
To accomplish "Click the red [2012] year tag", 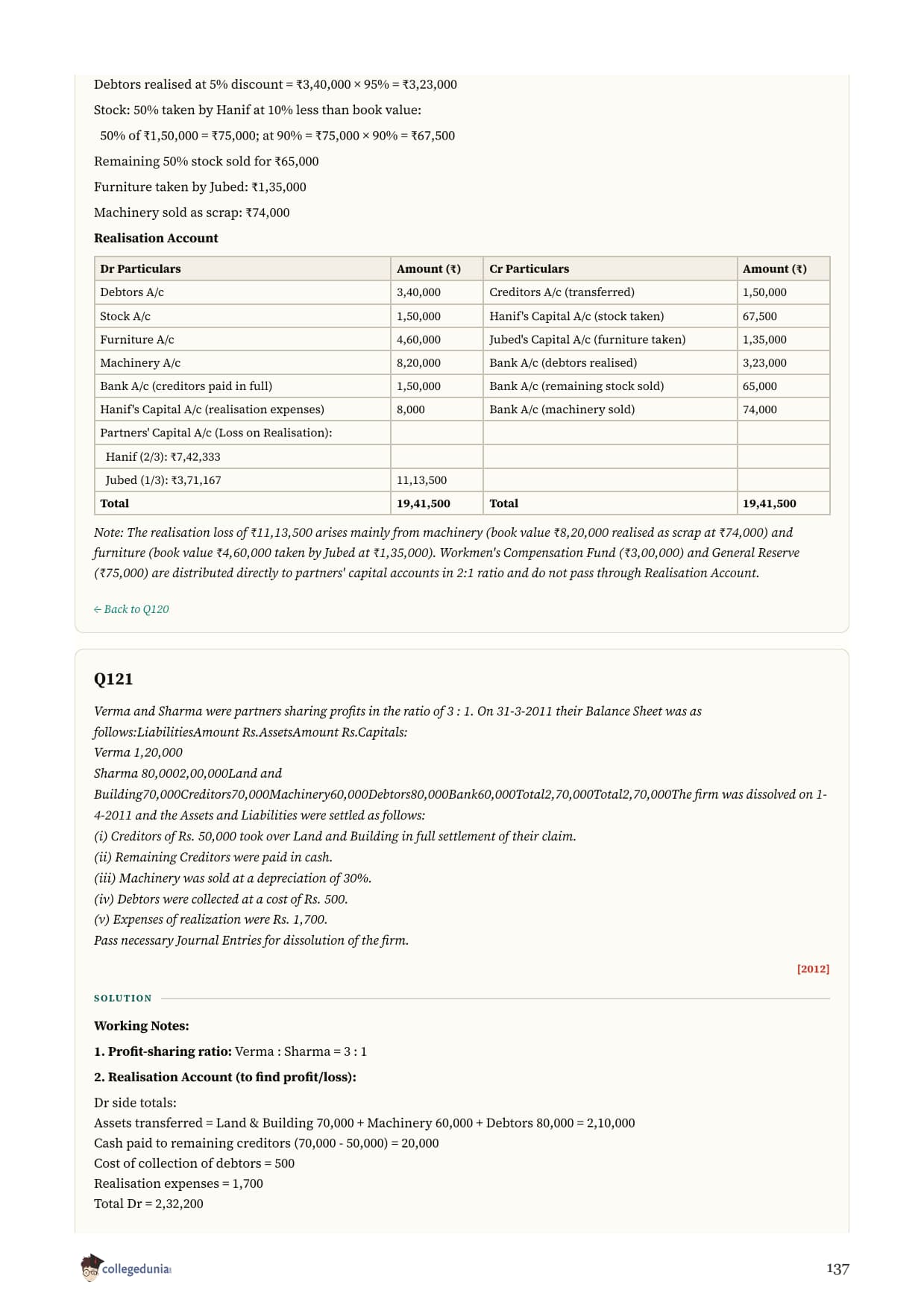I will click(813, 969).
